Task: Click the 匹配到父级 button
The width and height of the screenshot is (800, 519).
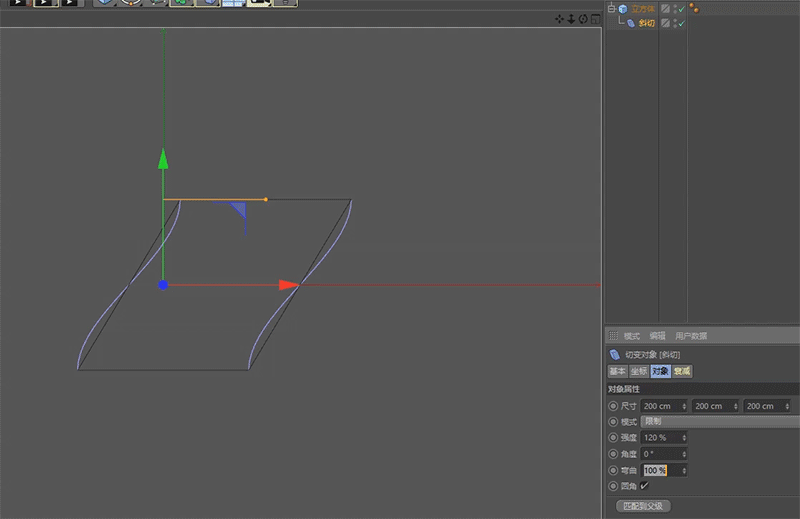Action: (642, 506)
